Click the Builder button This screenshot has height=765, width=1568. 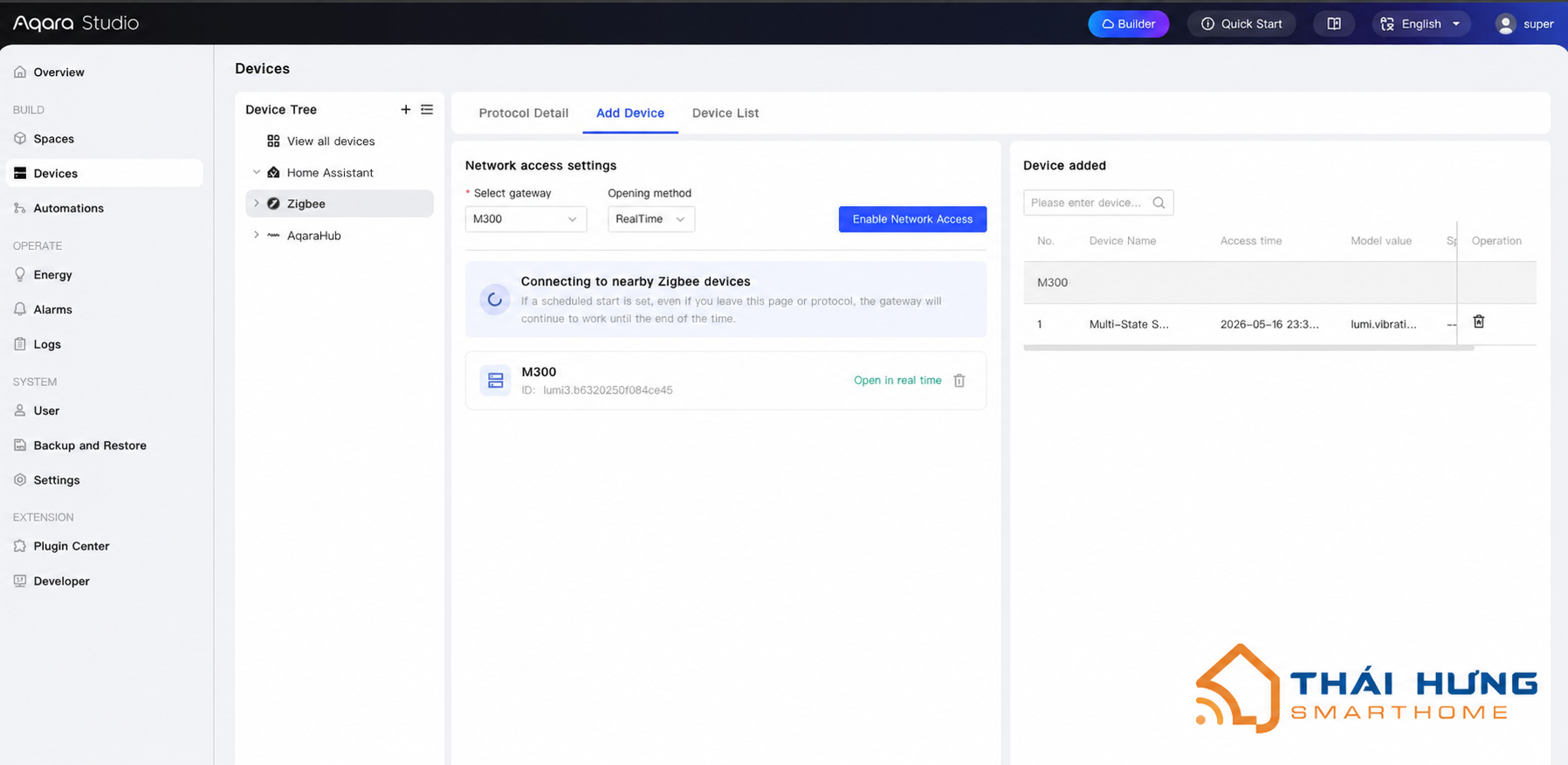point(1128,24)
